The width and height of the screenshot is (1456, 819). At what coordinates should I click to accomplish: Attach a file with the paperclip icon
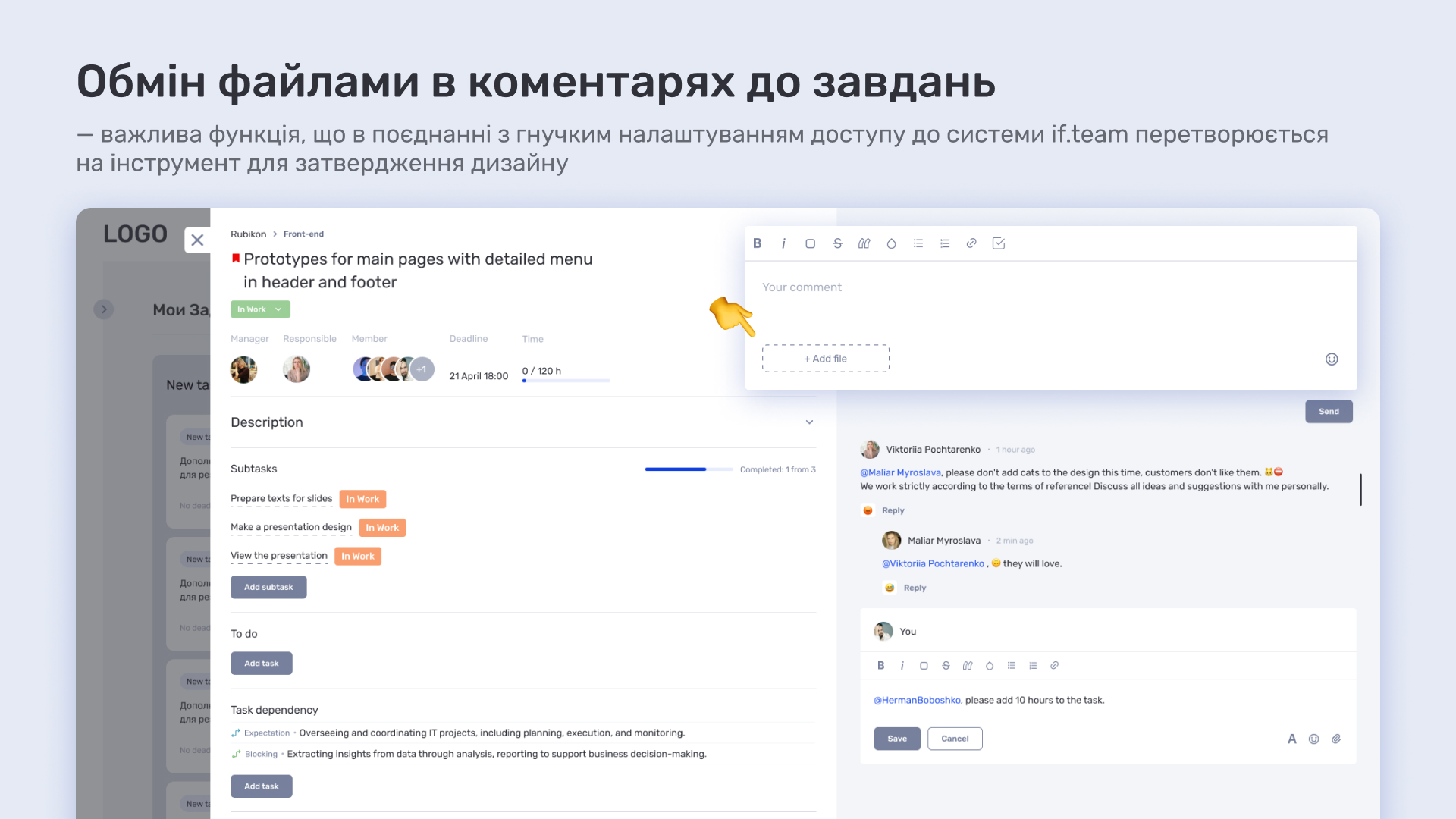1336,739
